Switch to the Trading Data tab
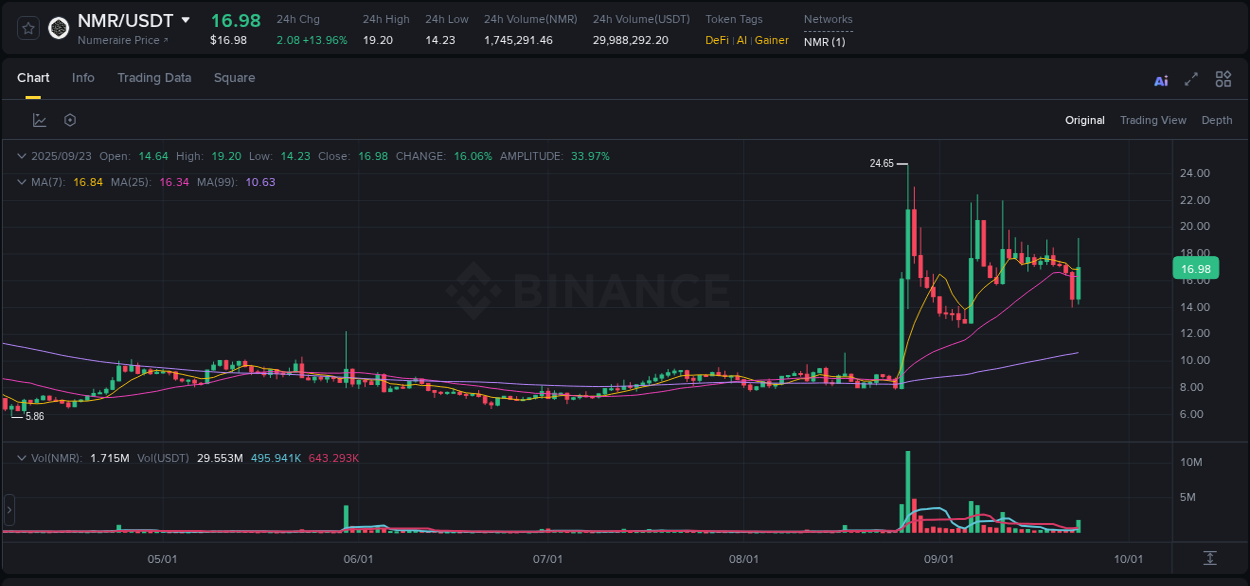Image resolution: width=1250 pixels, height=586 pixels. 154,77
